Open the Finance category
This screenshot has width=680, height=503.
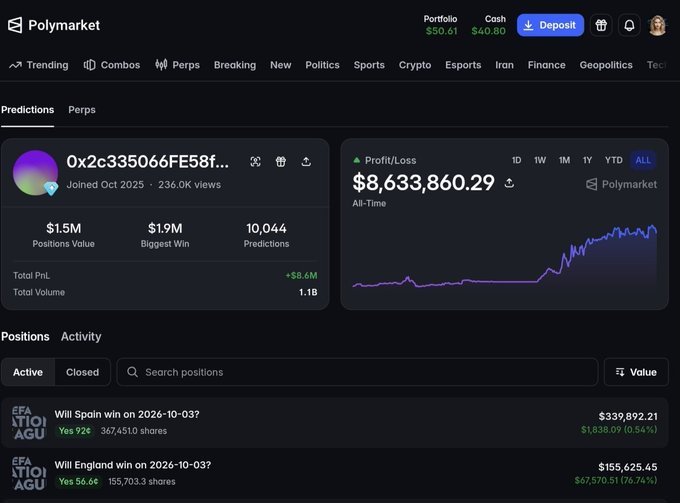[546, 65]
